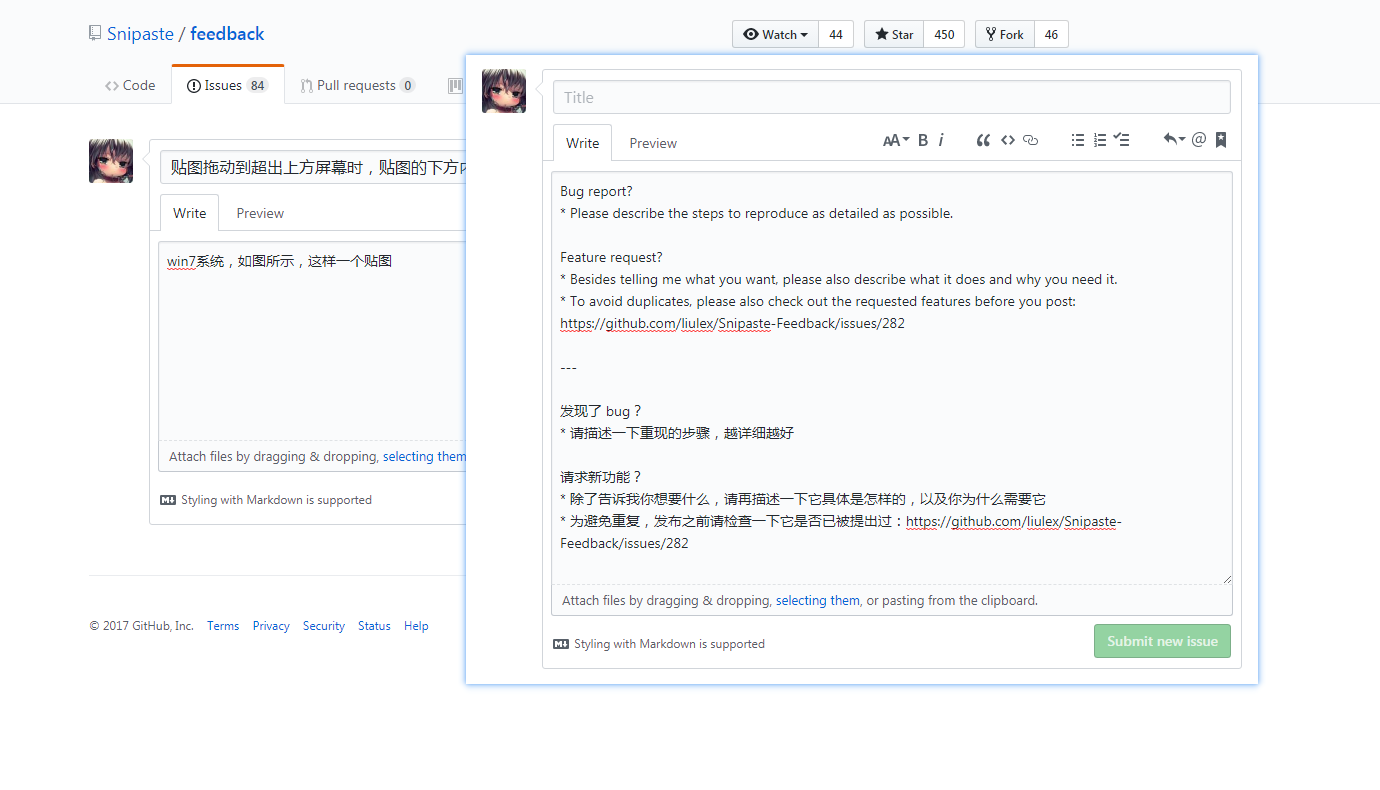Screen dimensions: 1380x790
Task: Add a numbered list to the comment
Action: 1100,140
